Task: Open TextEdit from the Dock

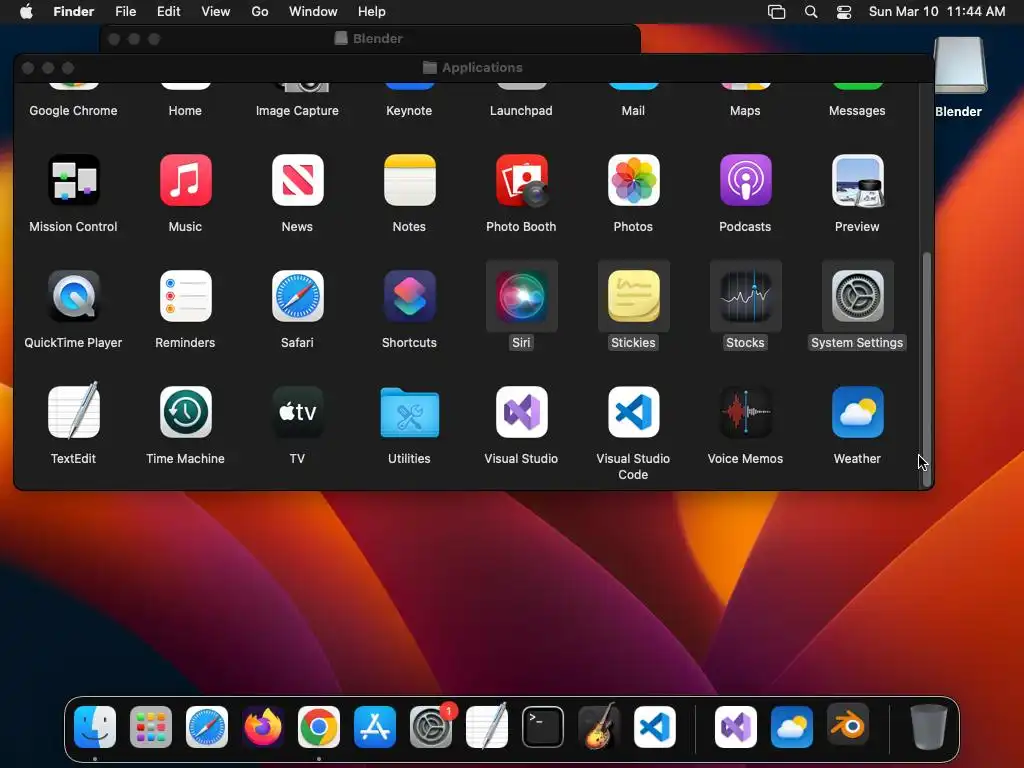Action: [487, 726]
